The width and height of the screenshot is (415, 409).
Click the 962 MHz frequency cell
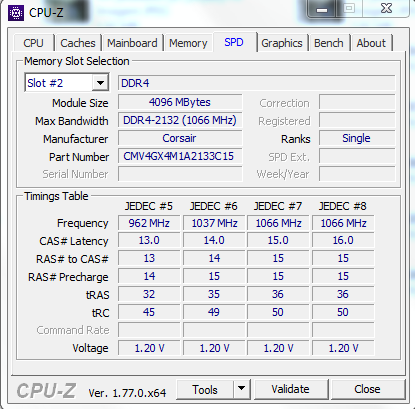149,223
